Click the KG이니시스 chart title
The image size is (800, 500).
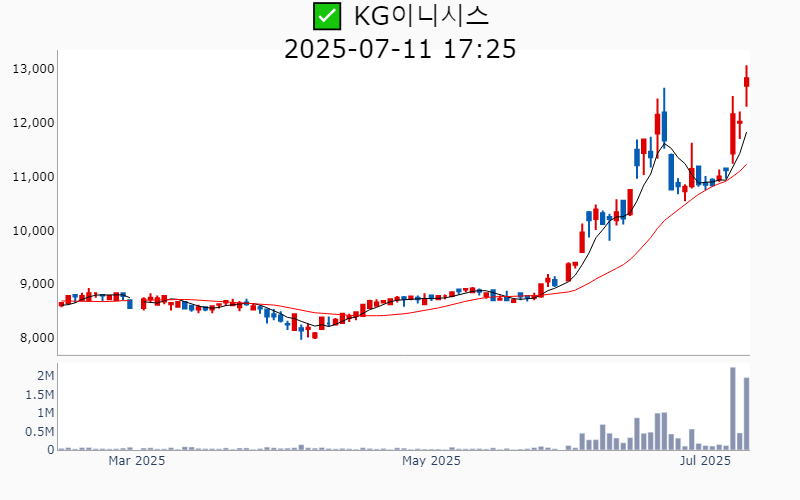(x=421, y=16)
